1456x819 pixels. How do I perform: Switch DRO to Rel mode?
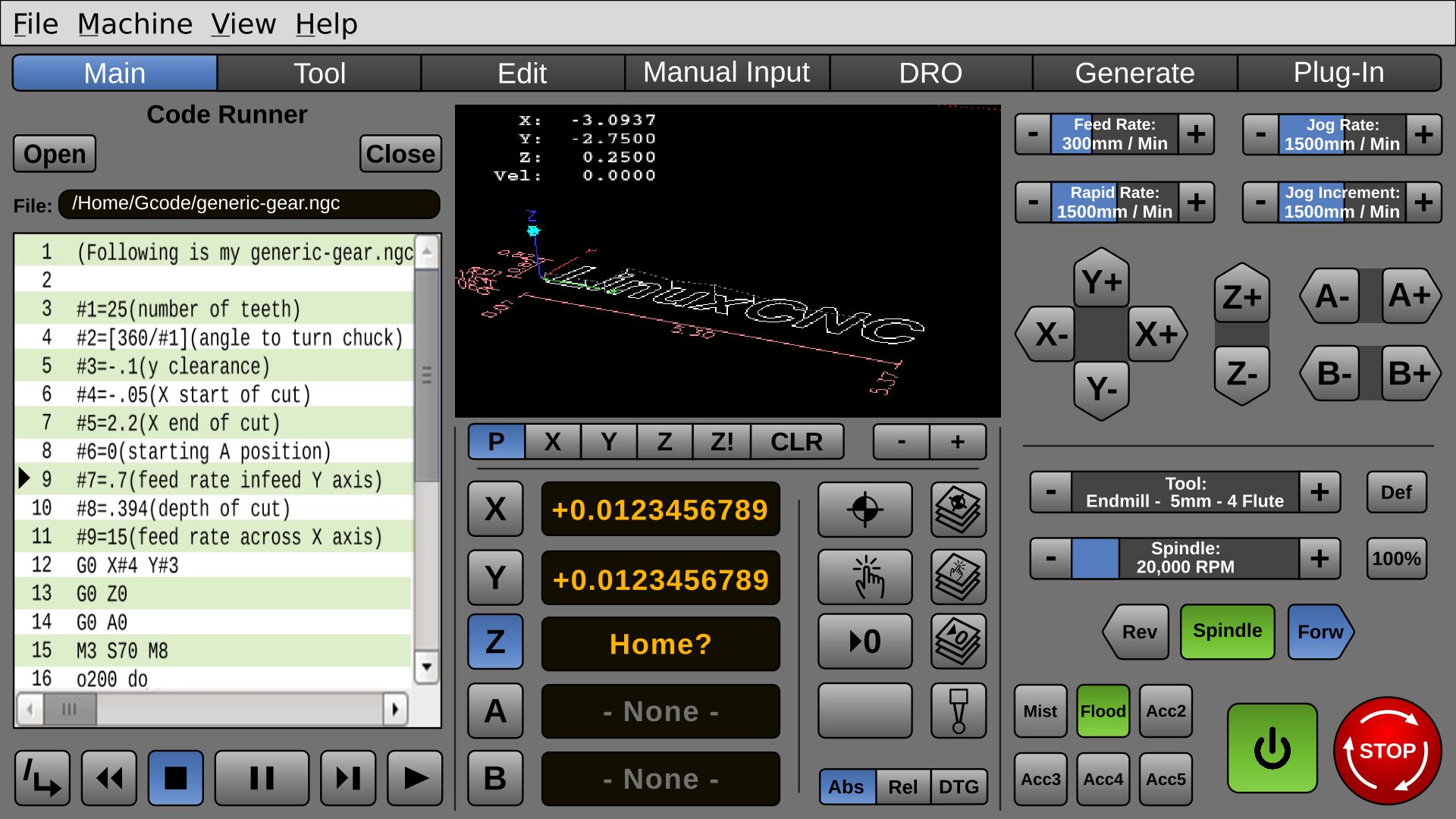point(902,787)
